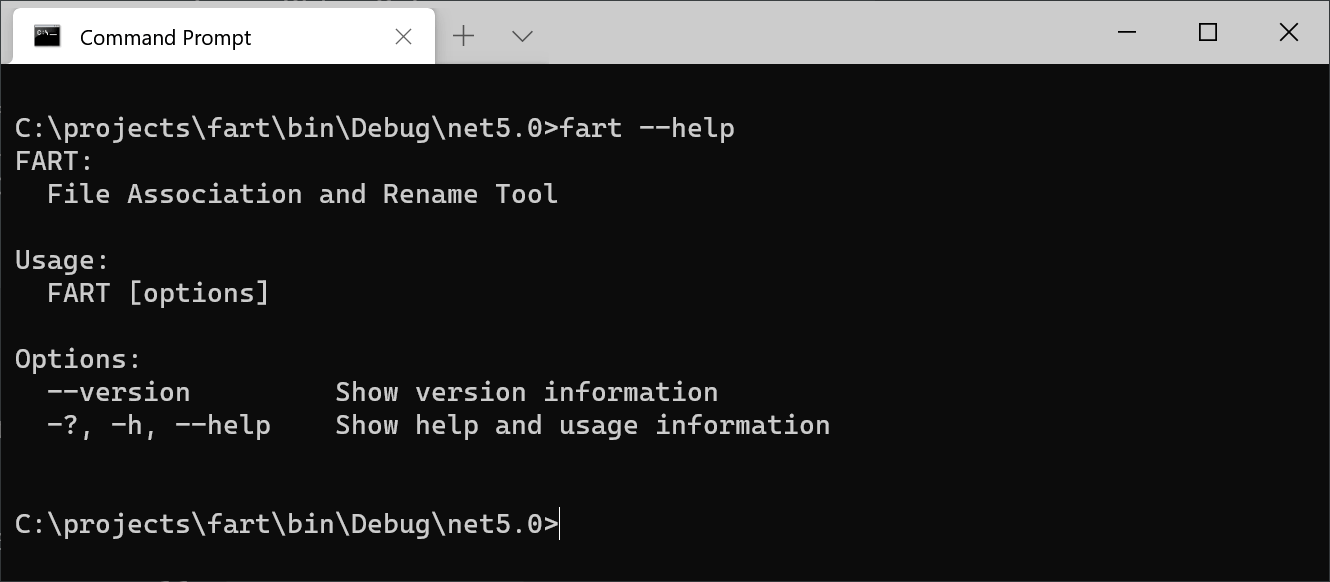This screenshot has height=582, width=1330.
Task: Click the X icon on the Command Prompt tab
Action: point(403,36)
